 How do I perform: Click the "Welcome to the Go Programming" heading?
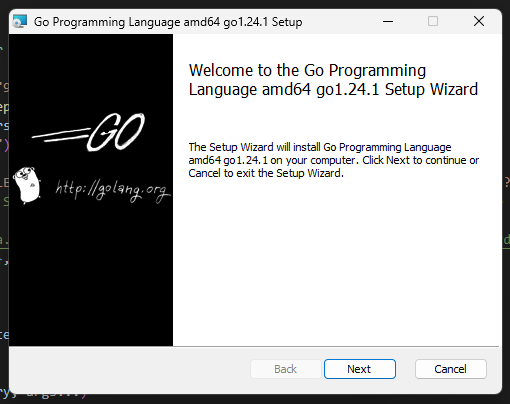point(333,80)
